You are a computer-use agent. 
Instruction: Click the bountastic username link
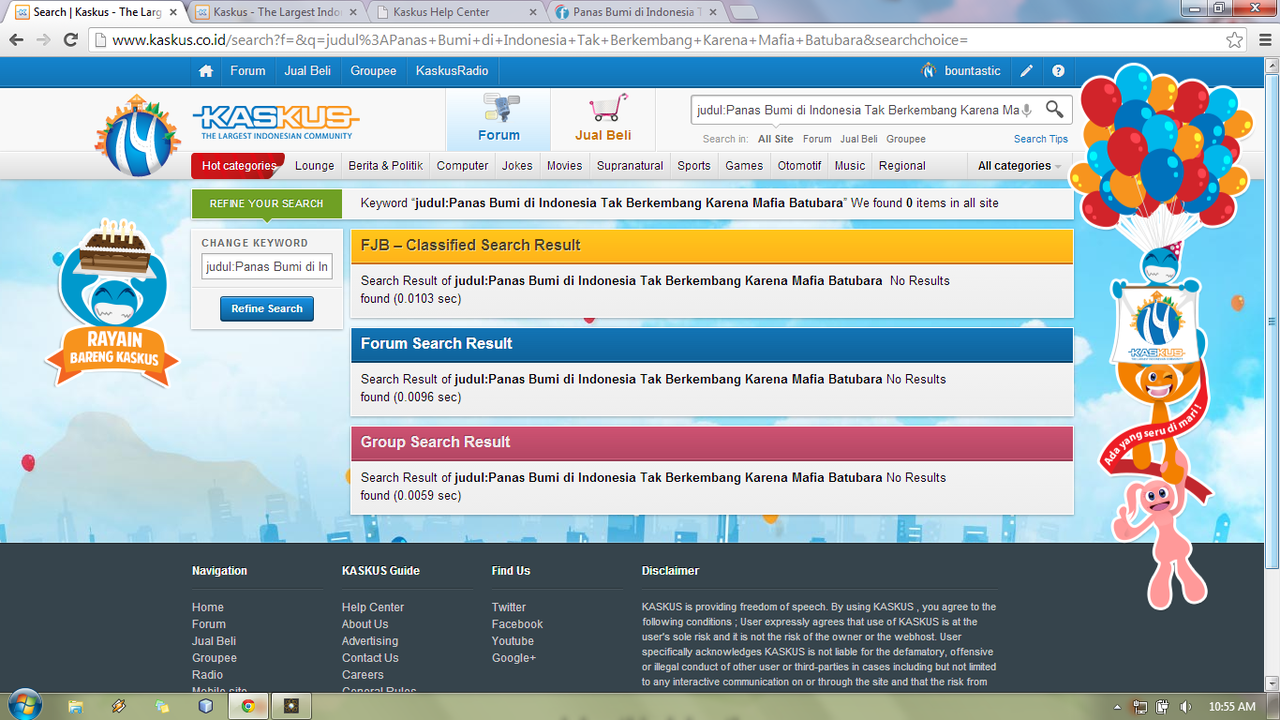(x=973, y=71)
